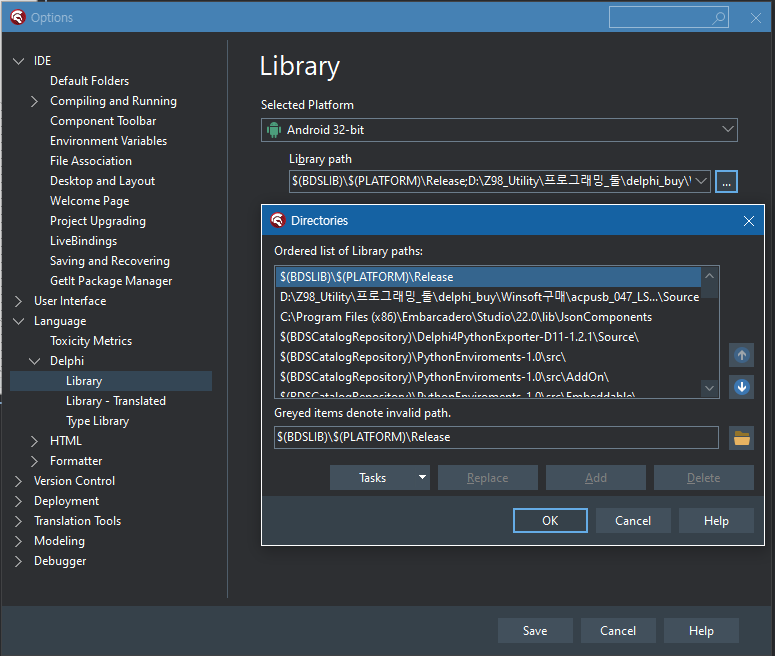Select the JsonComponents path entry

[488, 317]
